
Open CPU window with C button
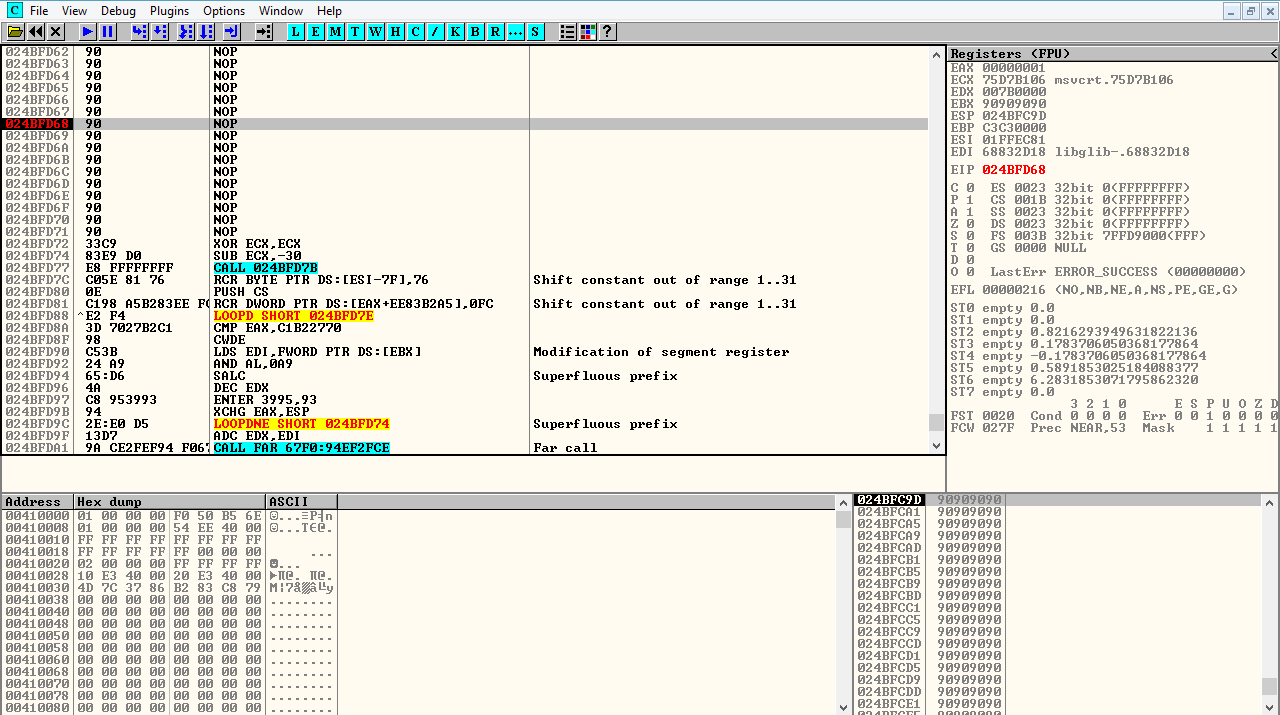click(416, 32)
